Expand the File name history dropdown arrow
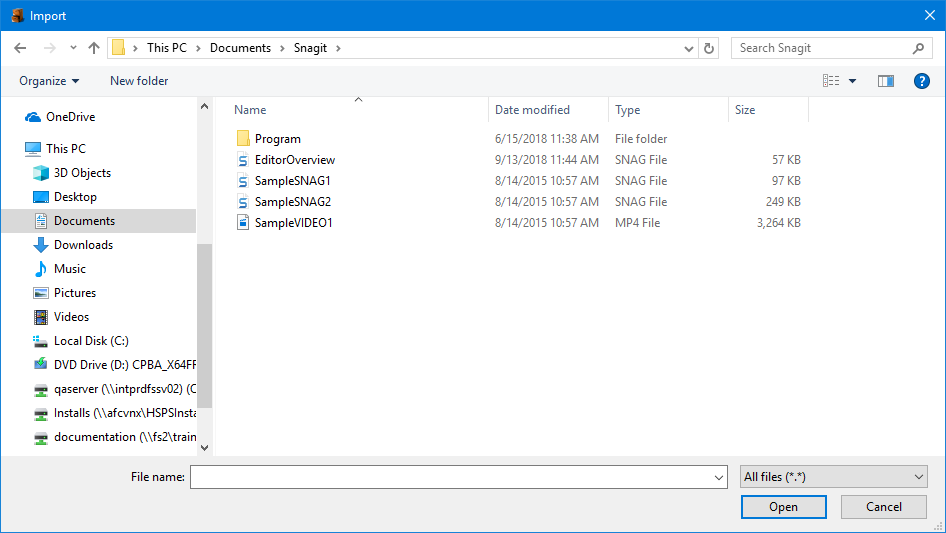 (719, 478)
